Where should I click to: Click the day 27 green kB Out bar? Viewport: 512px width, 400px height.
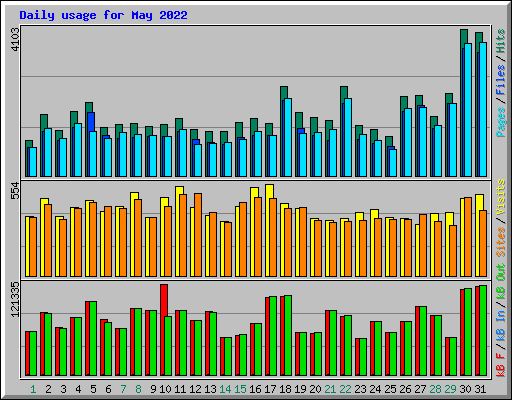click(423, 341)
